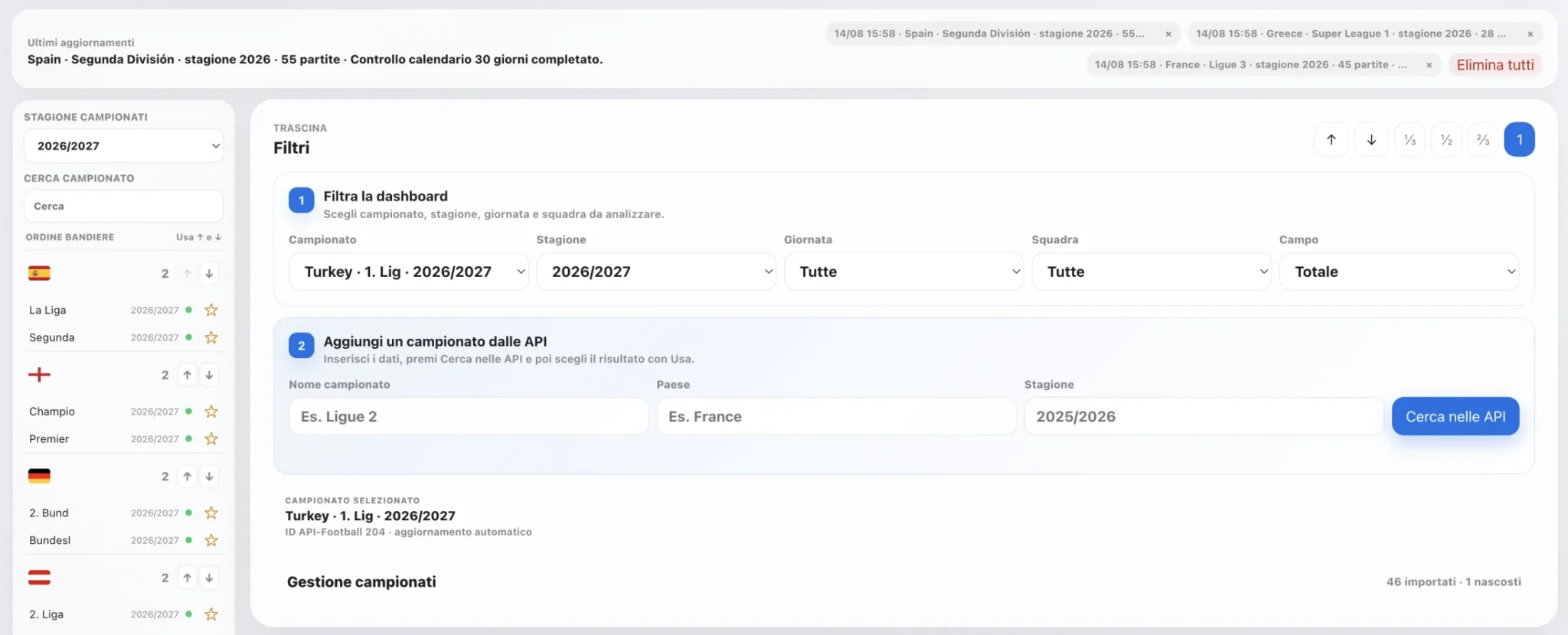Click the Paese input field
The image size is (1568, 635).
coord(836,416)
